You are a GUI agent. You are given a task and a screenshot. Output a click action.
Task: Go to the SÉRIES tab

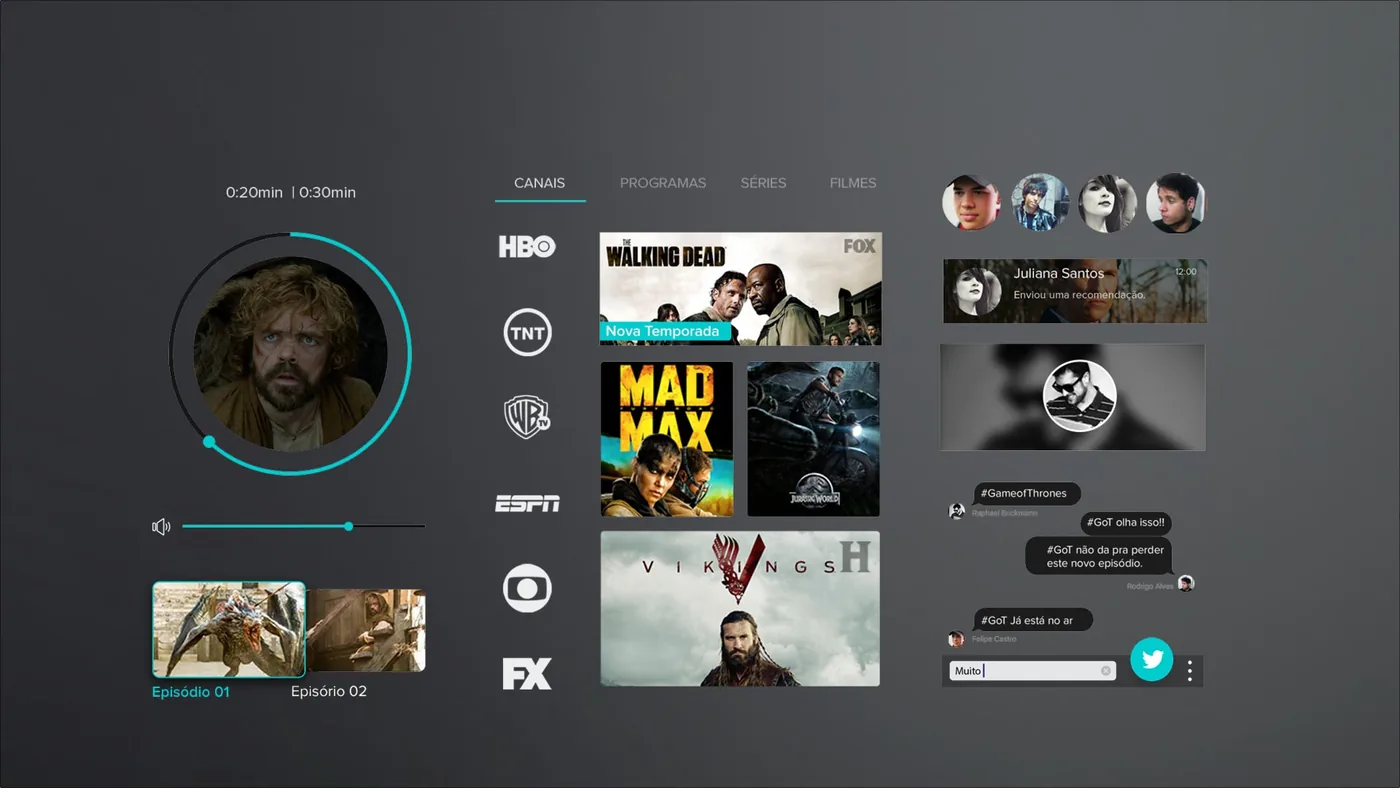click(763, 183)
